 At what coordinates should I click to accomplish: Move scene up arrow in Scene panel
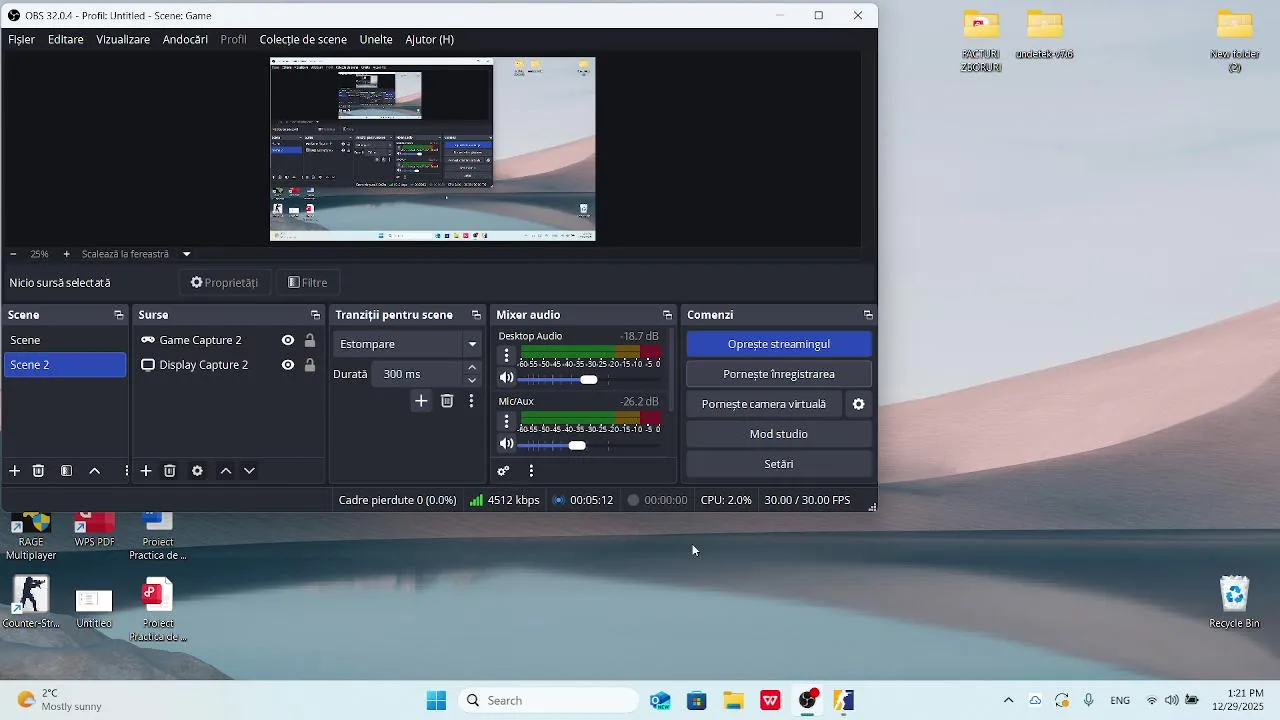click(95, 471)
